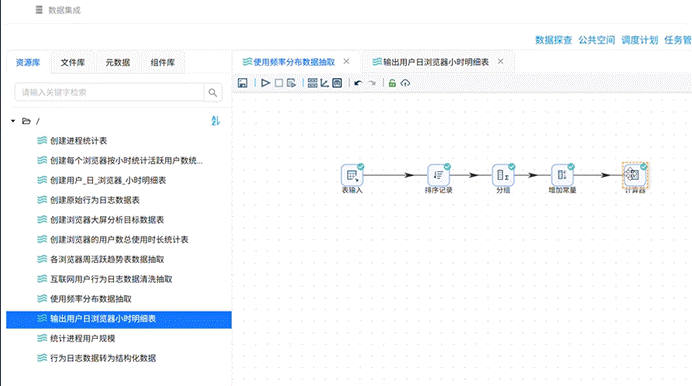Select 创建浏览器的用户数总使用时长统计表 item
This screenshot has height=386, width=692.
pyautogui.click(x=119, y=240)
